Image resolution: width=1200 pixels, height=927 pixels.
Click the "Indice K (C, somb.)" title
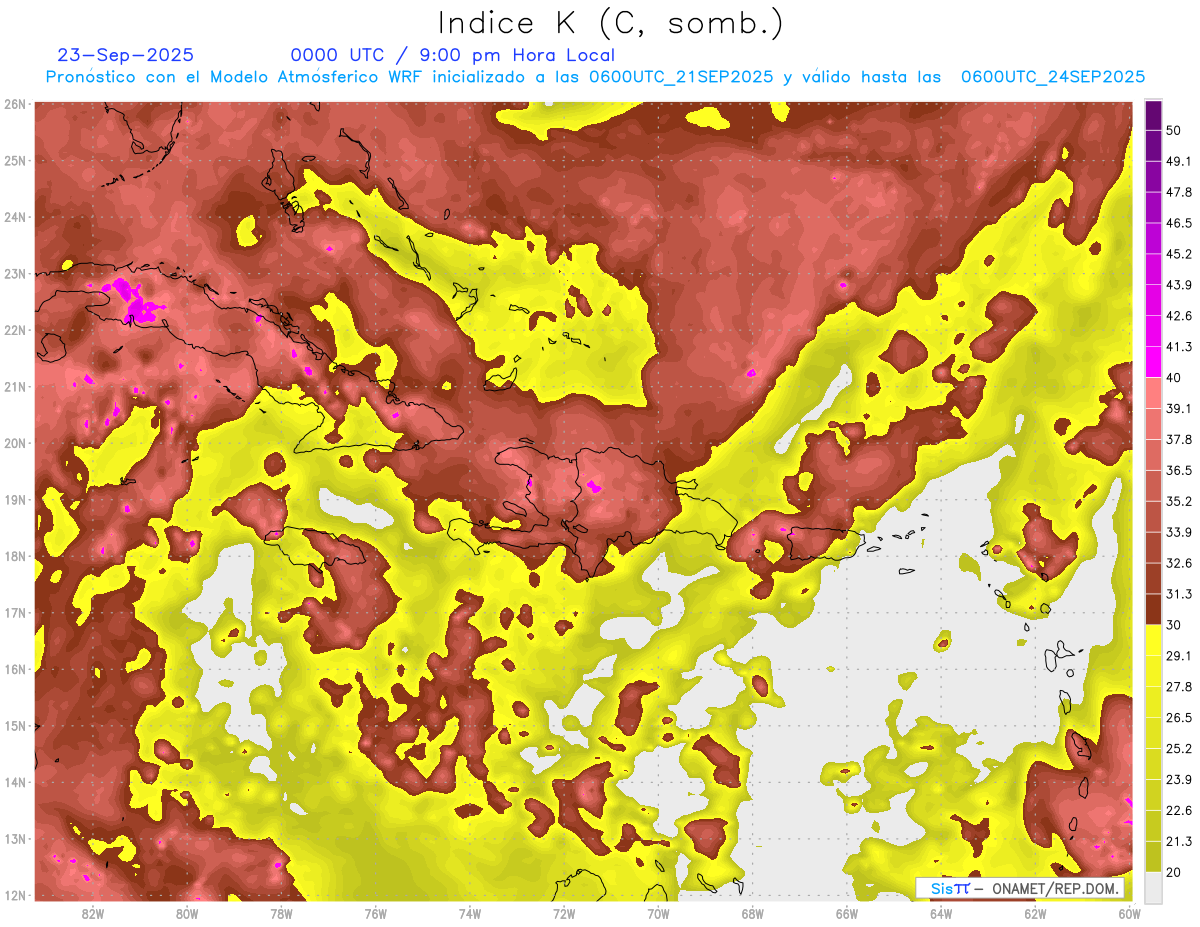pyautogui.click(x=610, y=23)
